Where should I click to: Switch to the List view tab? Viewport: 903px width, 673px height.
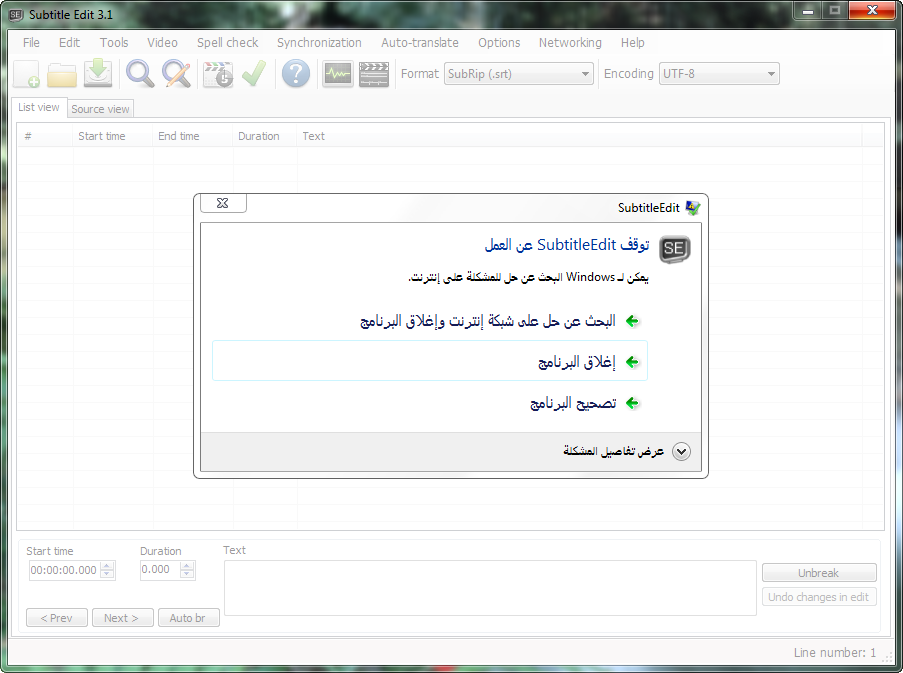[39, 107]
